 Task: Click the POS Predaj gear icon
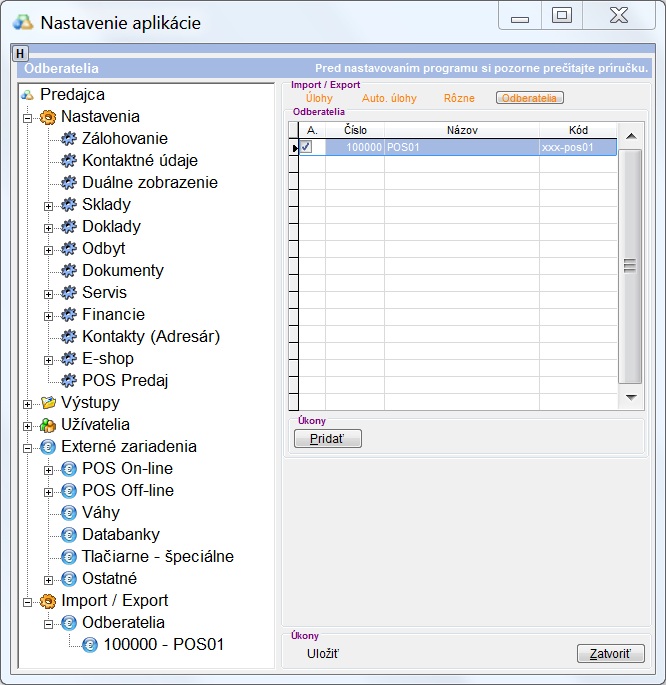pos(68,381)
